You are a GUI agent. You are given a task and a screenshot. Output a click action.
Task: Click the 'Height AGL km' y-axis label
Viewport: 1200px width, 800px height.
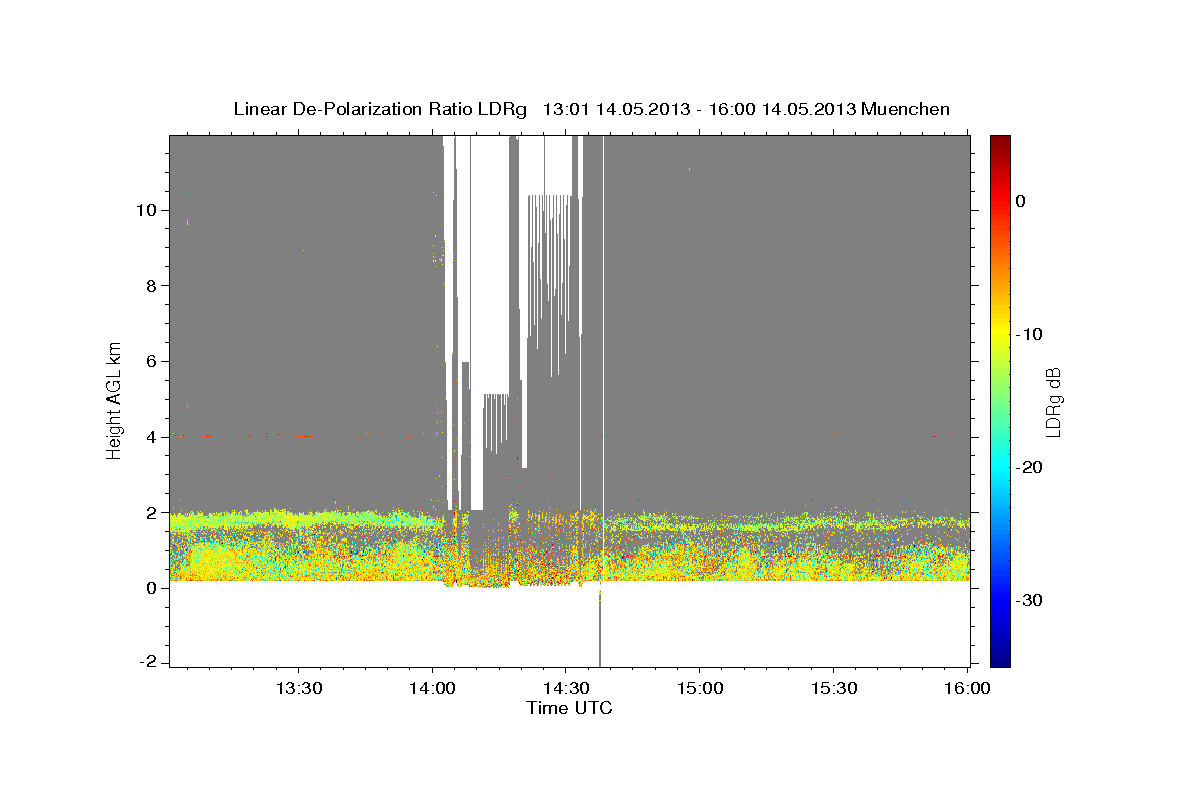pos(115,400)
